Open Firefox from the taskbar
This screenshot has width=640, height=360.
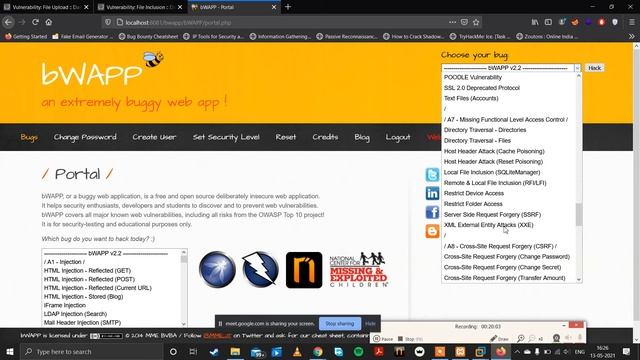pyautogui.click(x=501, y=351)
